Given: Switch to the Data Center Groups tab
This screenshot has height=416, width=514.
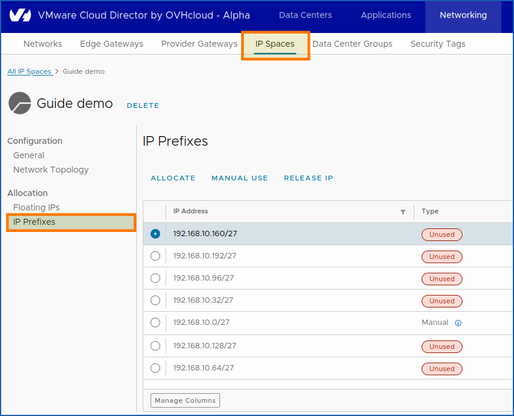Looking at the screenshot, I should 352,44.
